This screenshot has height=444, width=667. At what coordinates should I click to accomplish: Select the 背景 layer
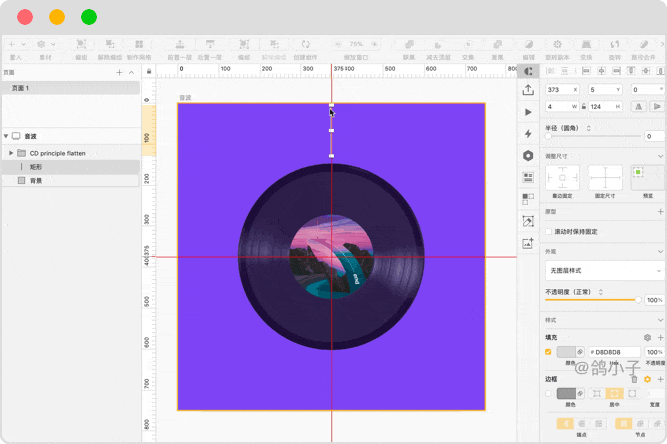pyautogui.click(x=71, y=180)
